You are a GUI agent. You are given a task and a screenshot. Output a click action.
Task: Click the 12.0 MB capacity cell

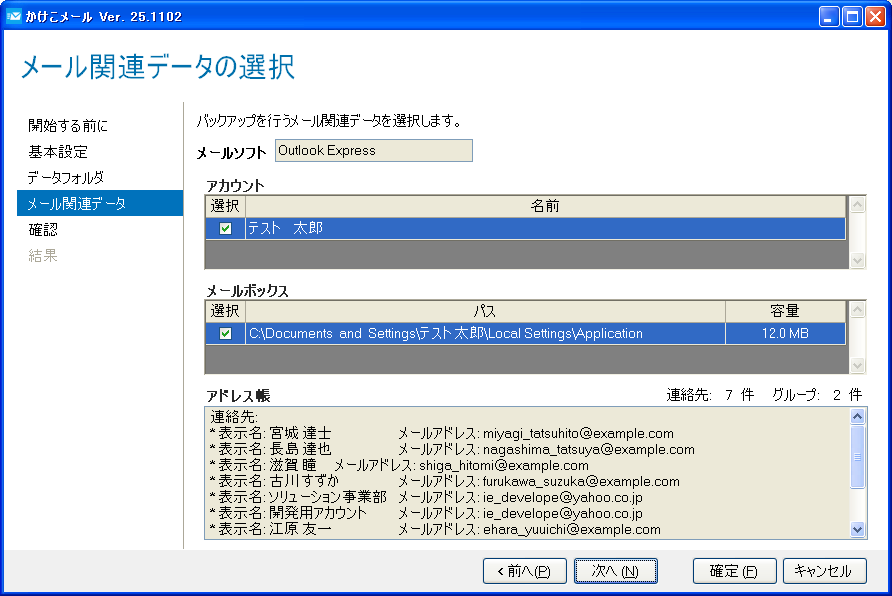[x=785, y=333]
